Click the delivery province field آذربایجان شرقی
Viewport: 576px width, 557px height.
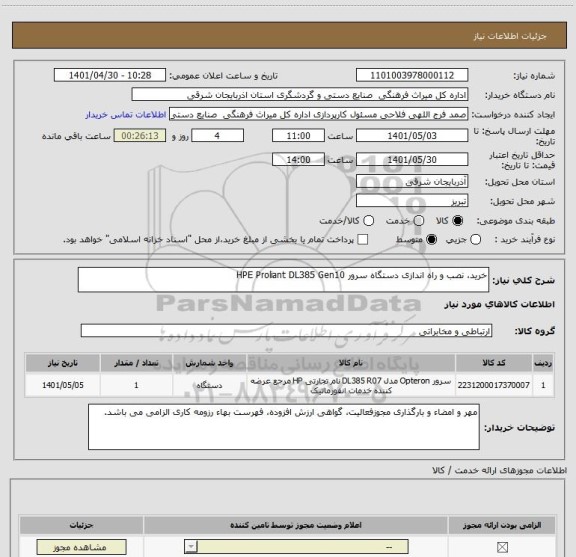(x=412, y=182)
